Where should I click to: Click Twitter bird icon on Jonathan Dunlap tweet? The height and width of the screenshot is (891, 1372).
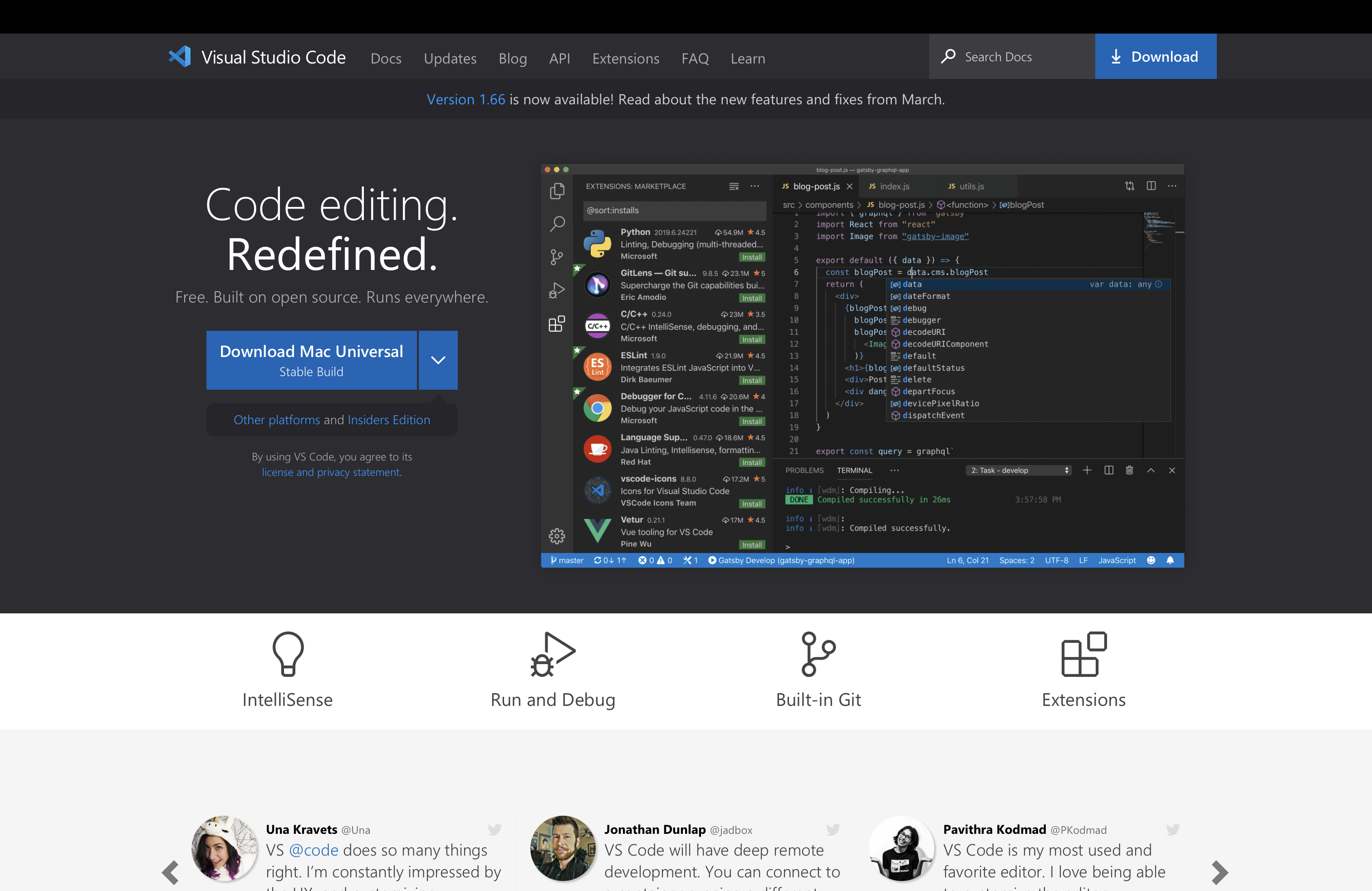[x=833, y=829]
